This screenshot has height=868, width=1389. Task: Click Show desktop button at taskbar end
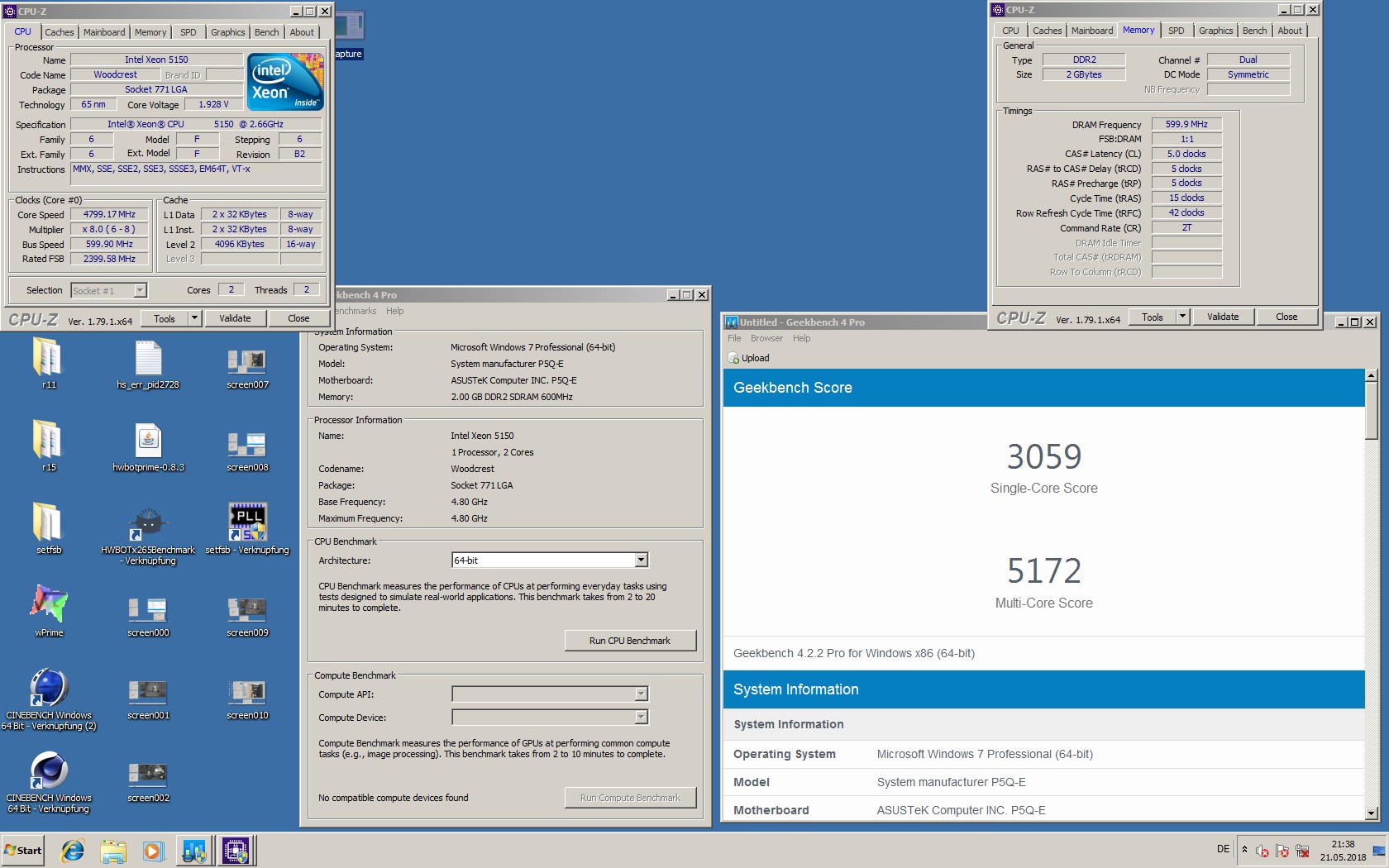point(1379,850)
